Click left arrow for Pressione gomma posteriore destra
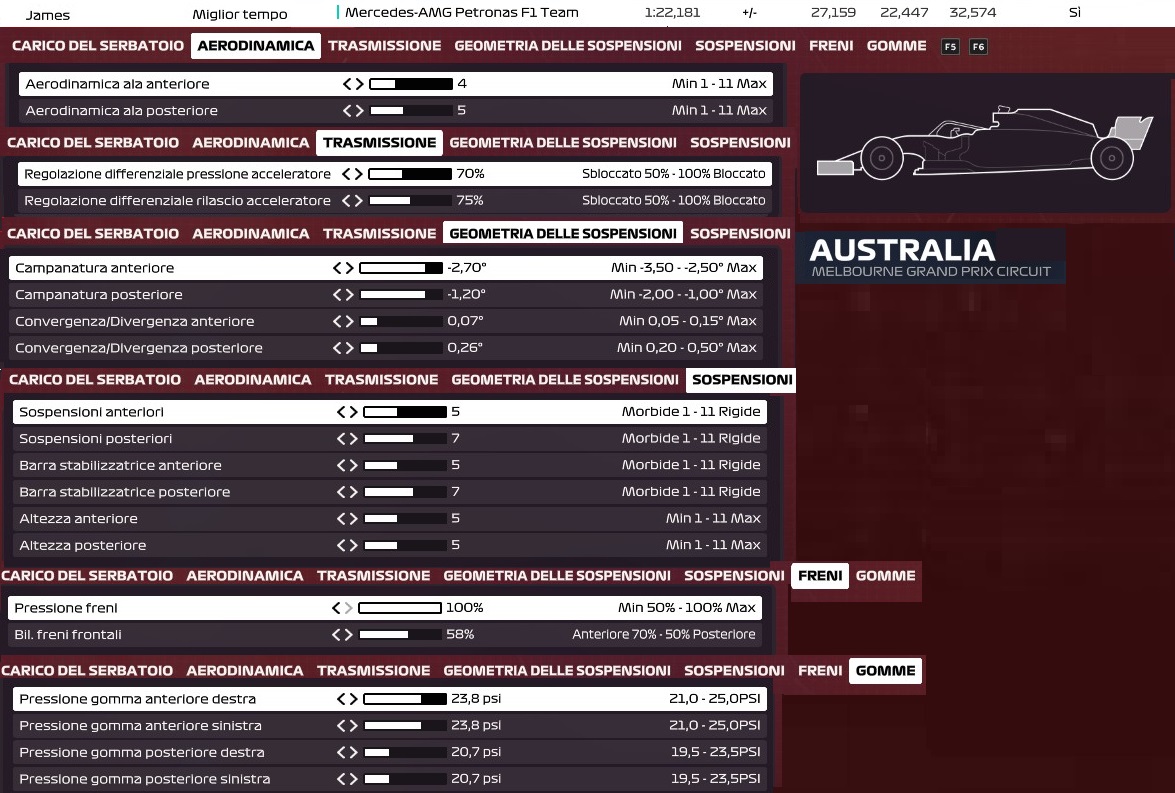Viewport: 1175px width, 793px height. (341, 753)
